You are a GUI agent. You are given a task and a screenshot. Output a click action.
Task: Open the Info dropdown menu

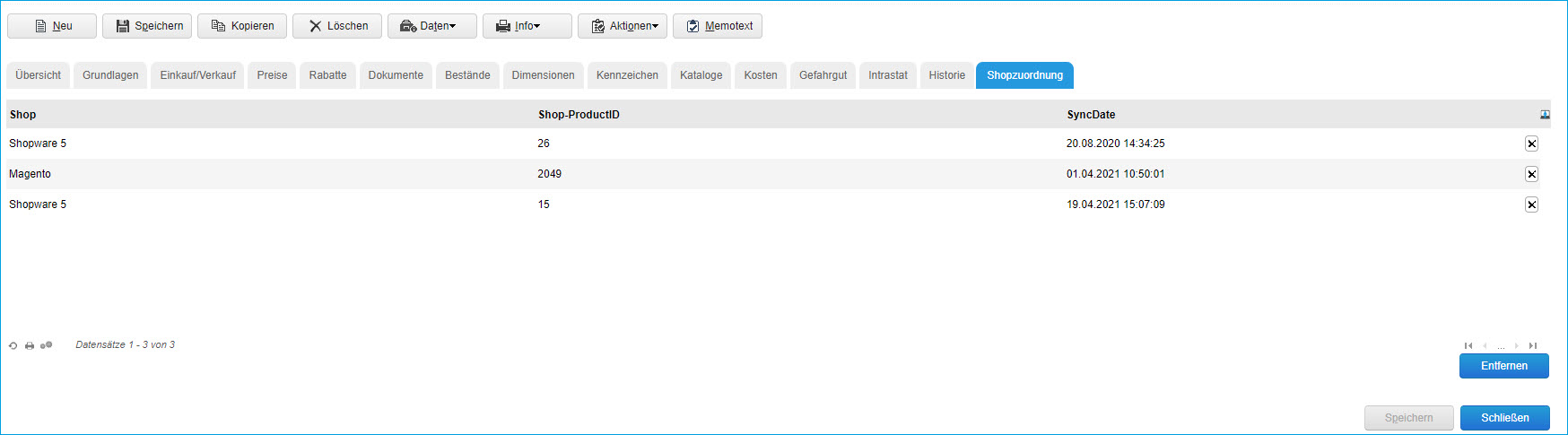pyautogui.click(x=527, y=26)
